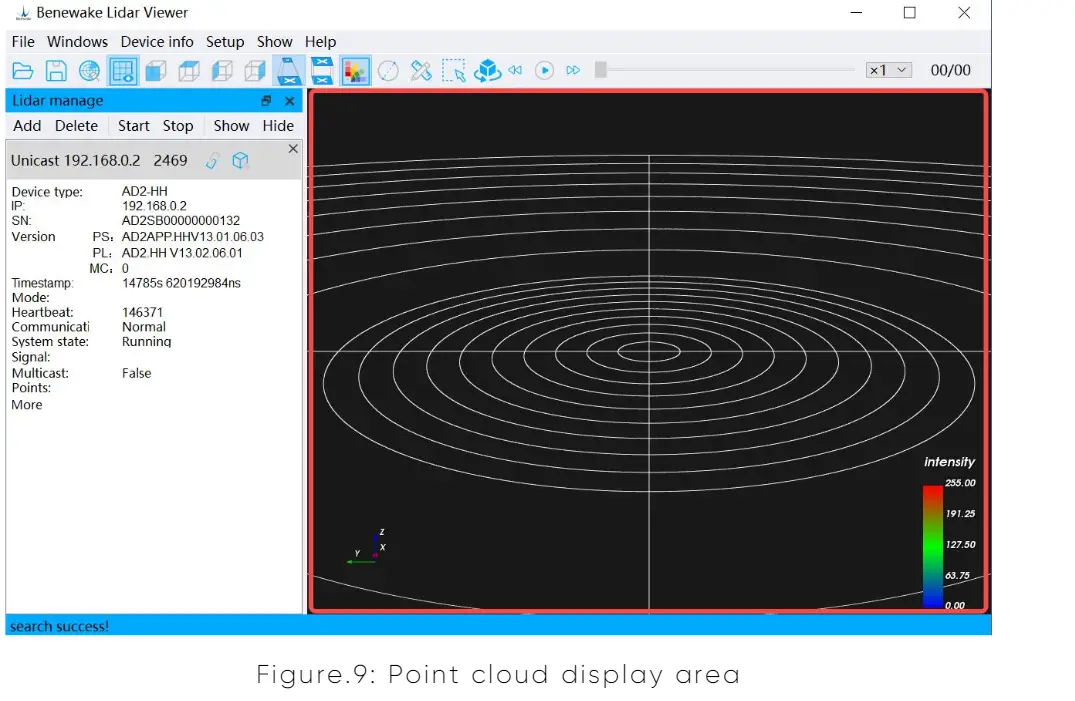
Task: Click the orthographic projection icon
Action: 322,71
